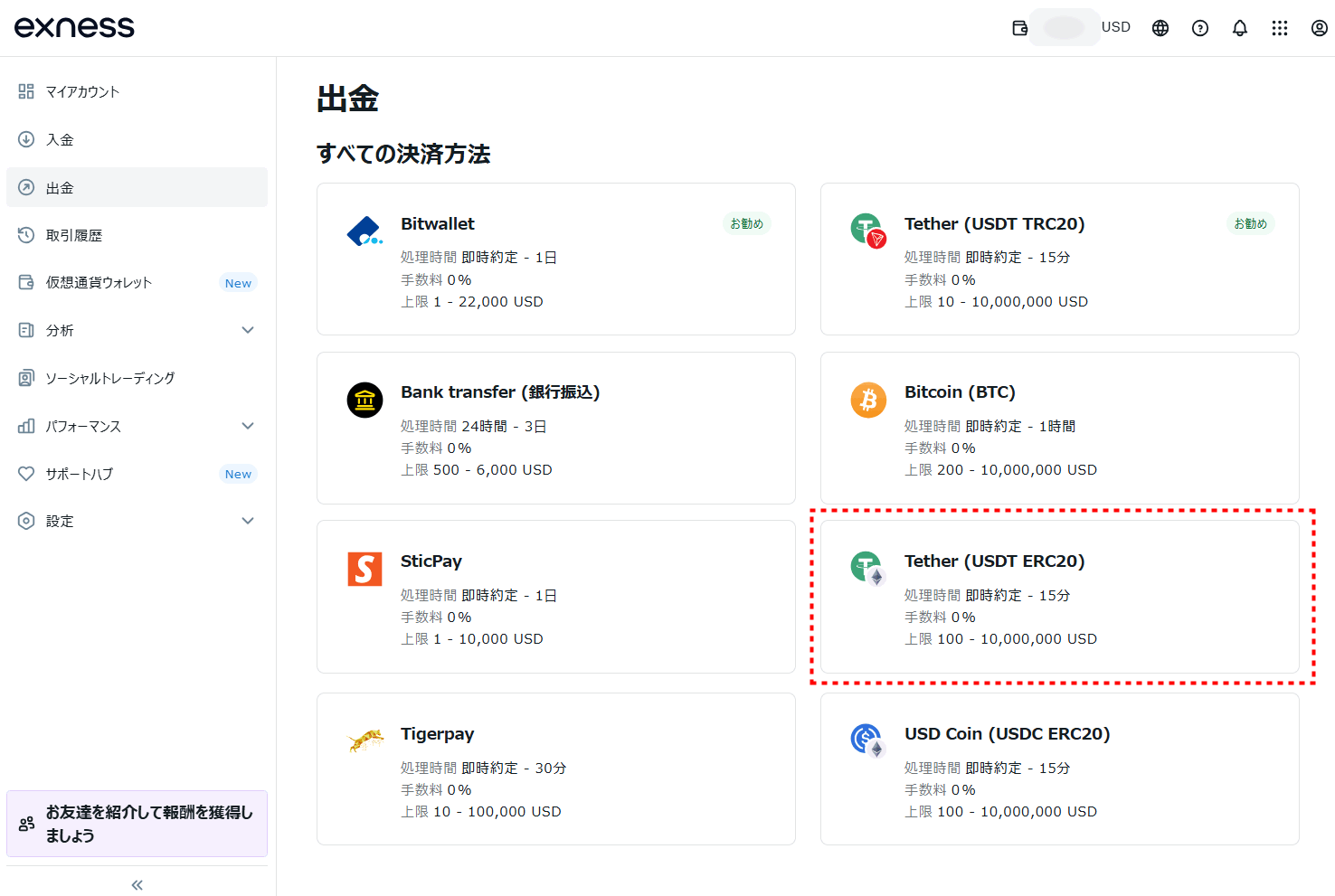Click the 取引履歴 history clock icon
Image resolution: width=1335 pixels, height=896 pixels.
26,235
